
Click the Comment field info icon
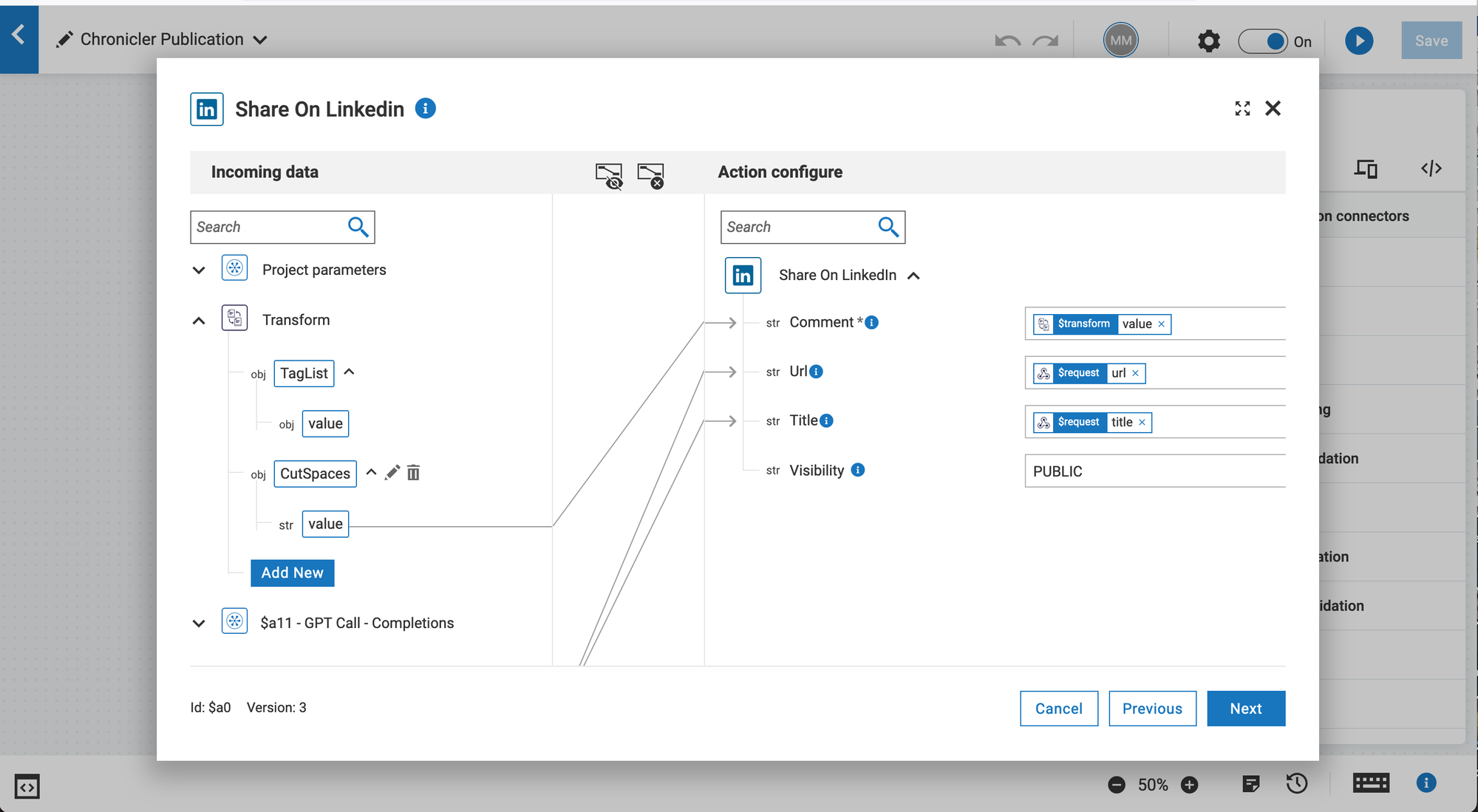tap(872, 323)
